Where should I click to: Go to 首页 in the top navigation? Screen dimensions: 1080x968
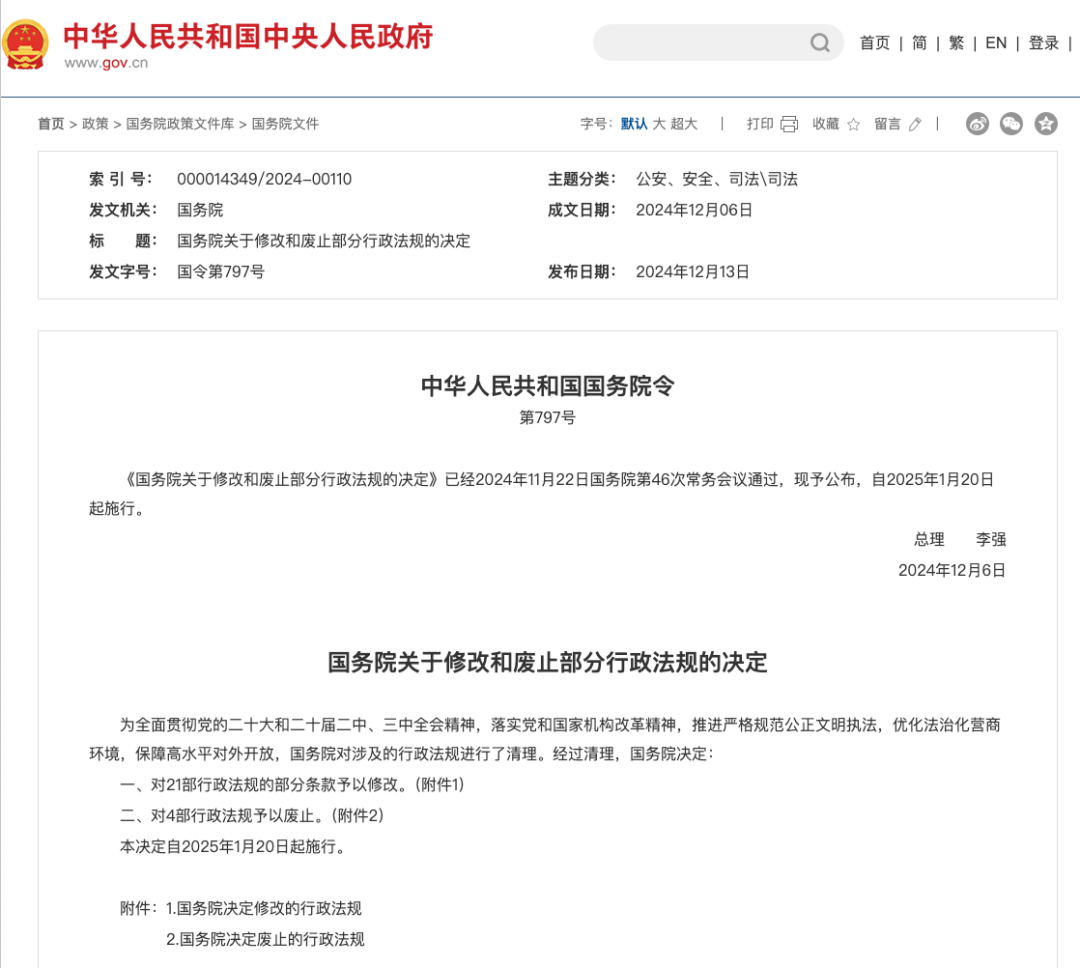click(875, 43)
